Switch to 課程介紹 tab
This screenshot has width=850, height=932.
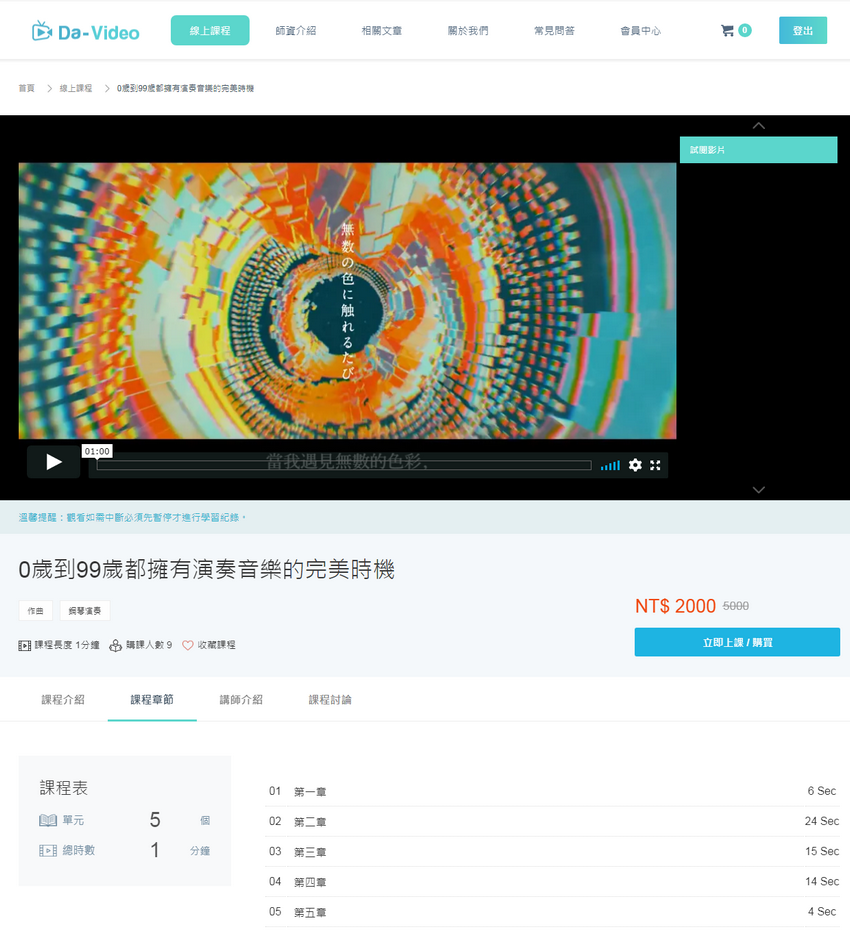click(x=63, y=700)
